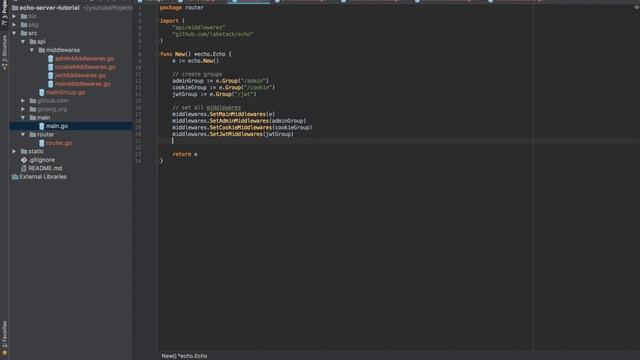Image resolution: width=640 pixels, height=360 pixels.
Task: Click the 'e := echo.New()' statement
Action: pos(196,61)
